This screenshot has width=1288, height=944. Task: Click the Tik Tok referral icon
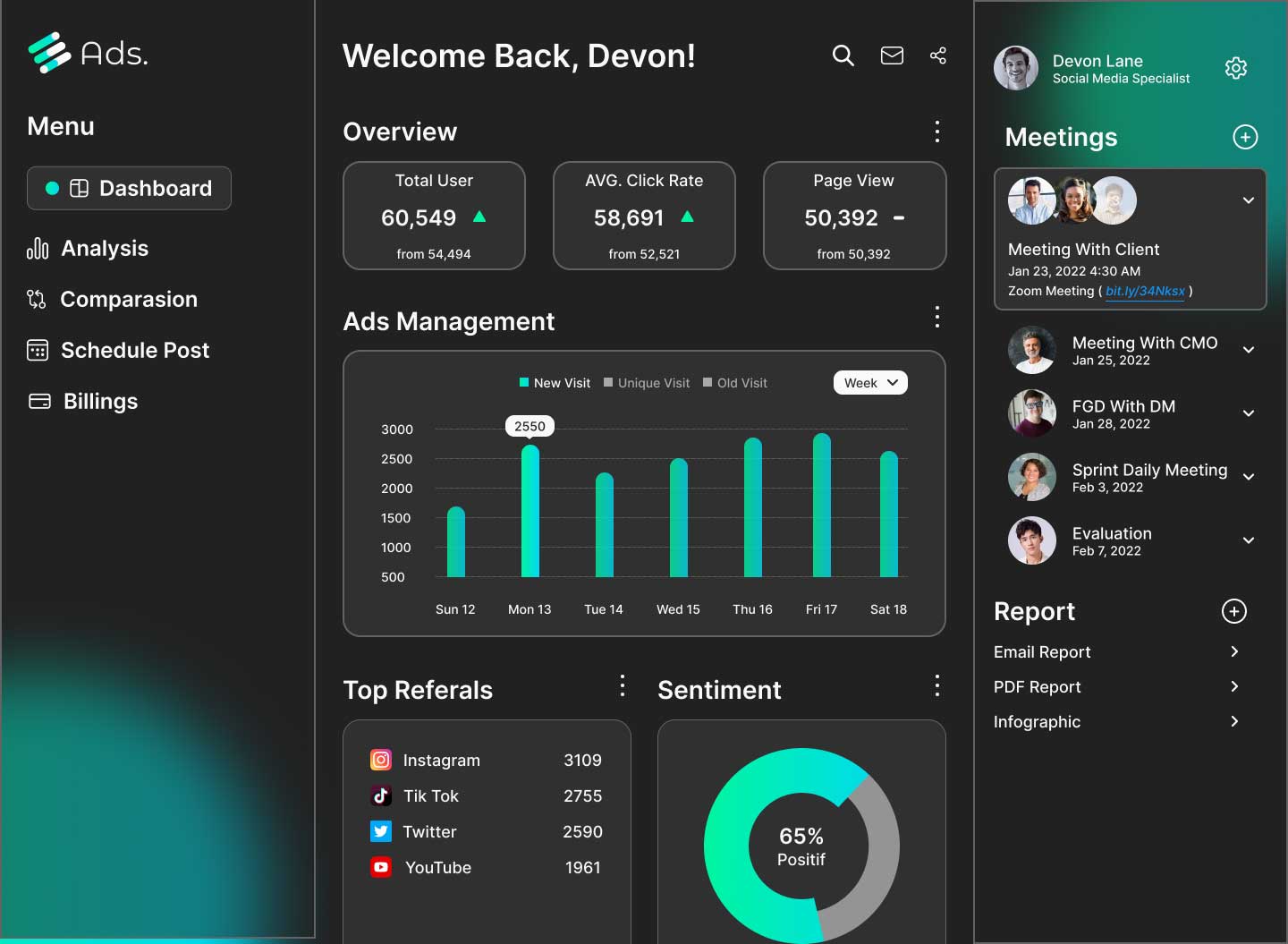click(381, 795)
